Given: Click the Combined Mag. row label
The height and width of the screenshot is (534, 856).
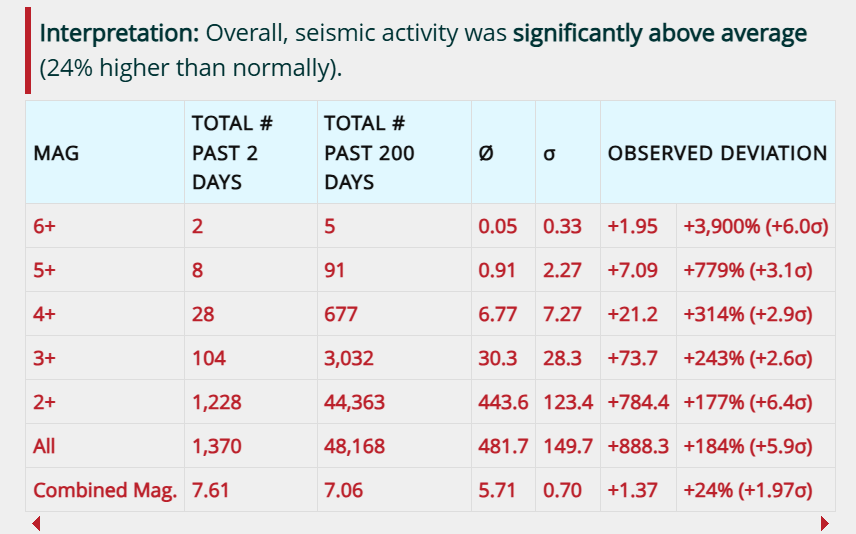Looking at the screenshot, I should coord(105,490).
